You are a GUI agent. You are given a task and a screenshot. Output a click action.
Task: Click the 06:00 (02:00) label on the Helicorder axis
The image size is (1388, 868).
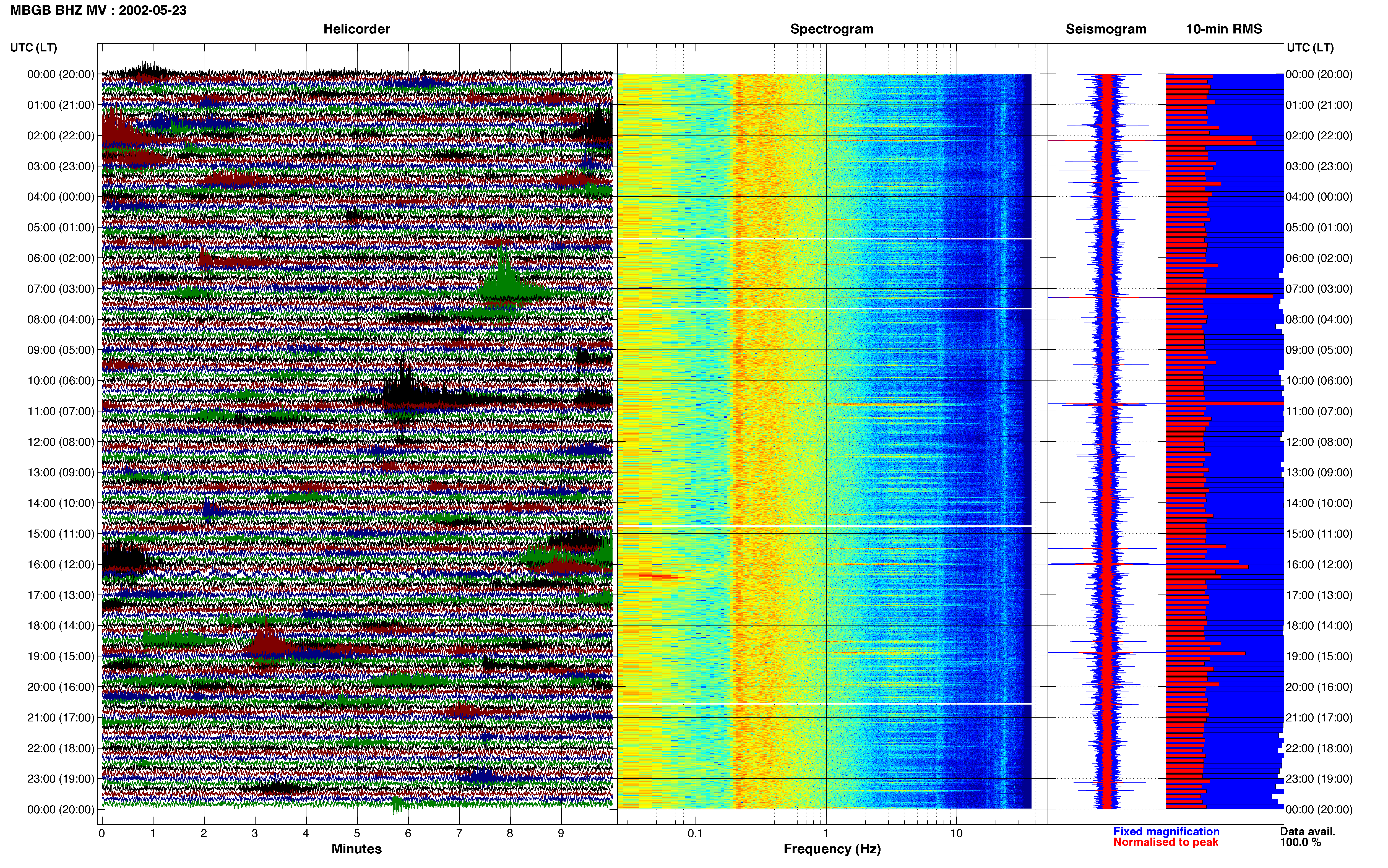click(61, 258)
